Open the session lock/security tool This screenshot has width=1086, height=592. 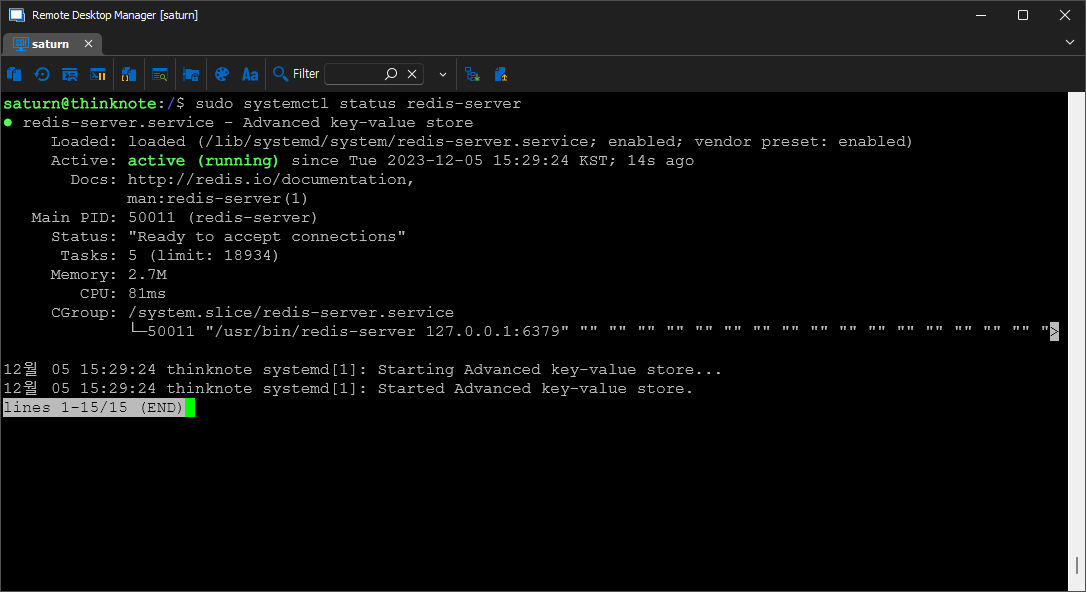pyautogui.click(x=191, y=74)
